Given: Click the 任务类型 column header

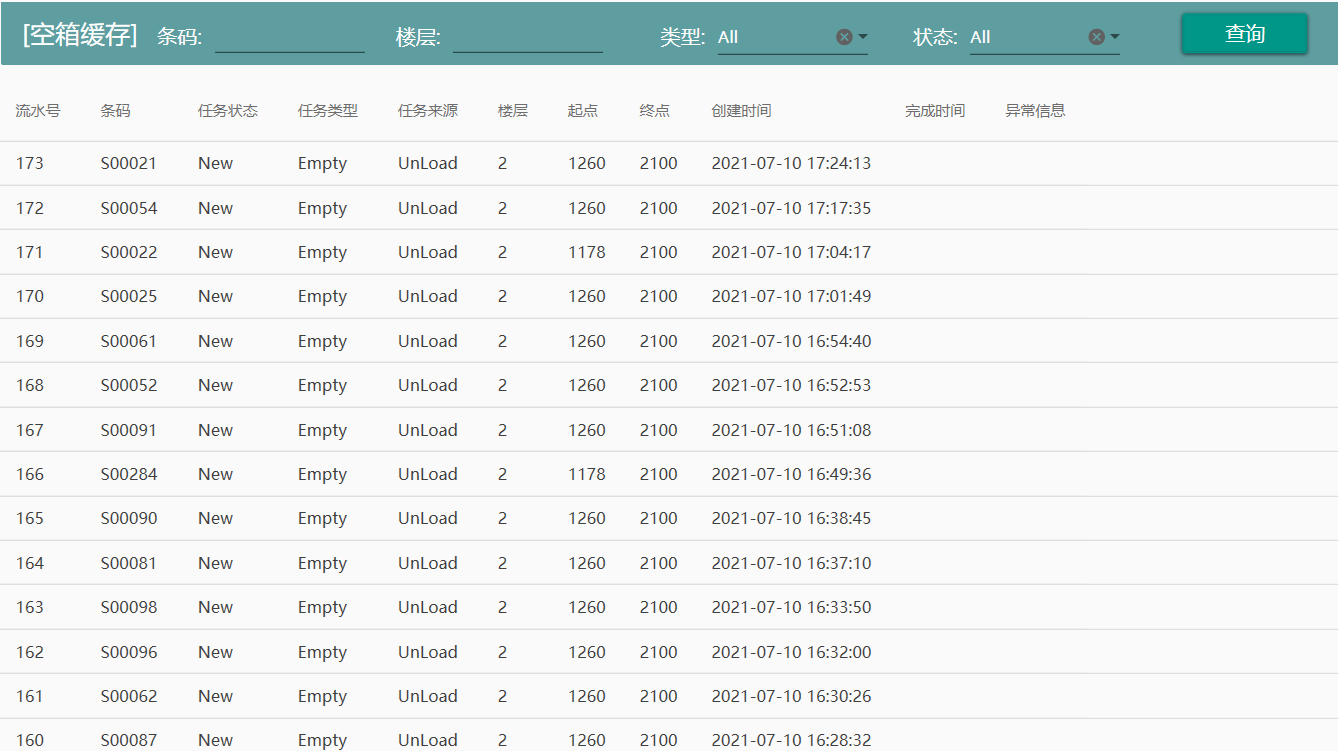Looking at the screenshot, I should 328,111.
